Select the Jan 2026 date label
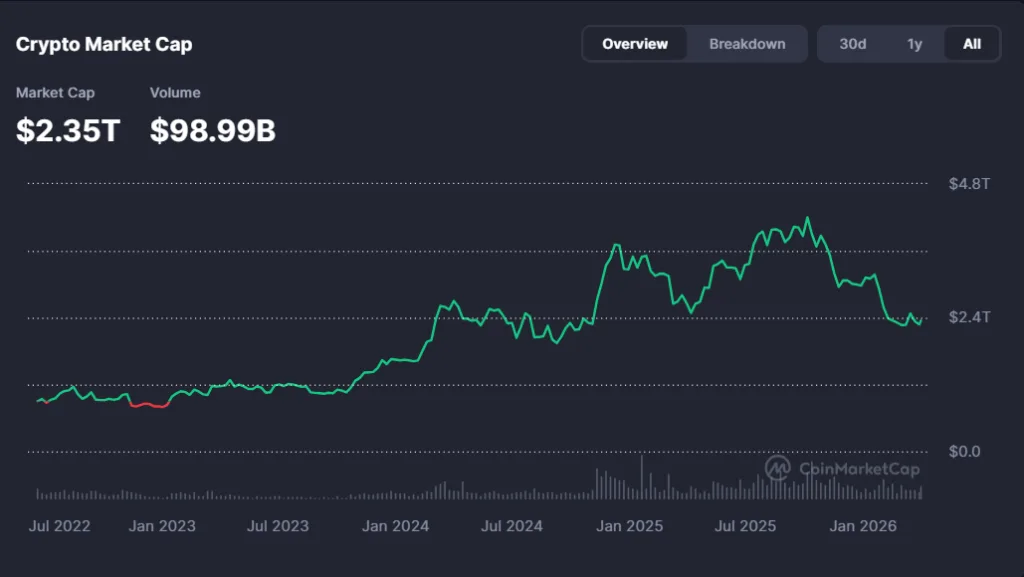 coord(863,526)
